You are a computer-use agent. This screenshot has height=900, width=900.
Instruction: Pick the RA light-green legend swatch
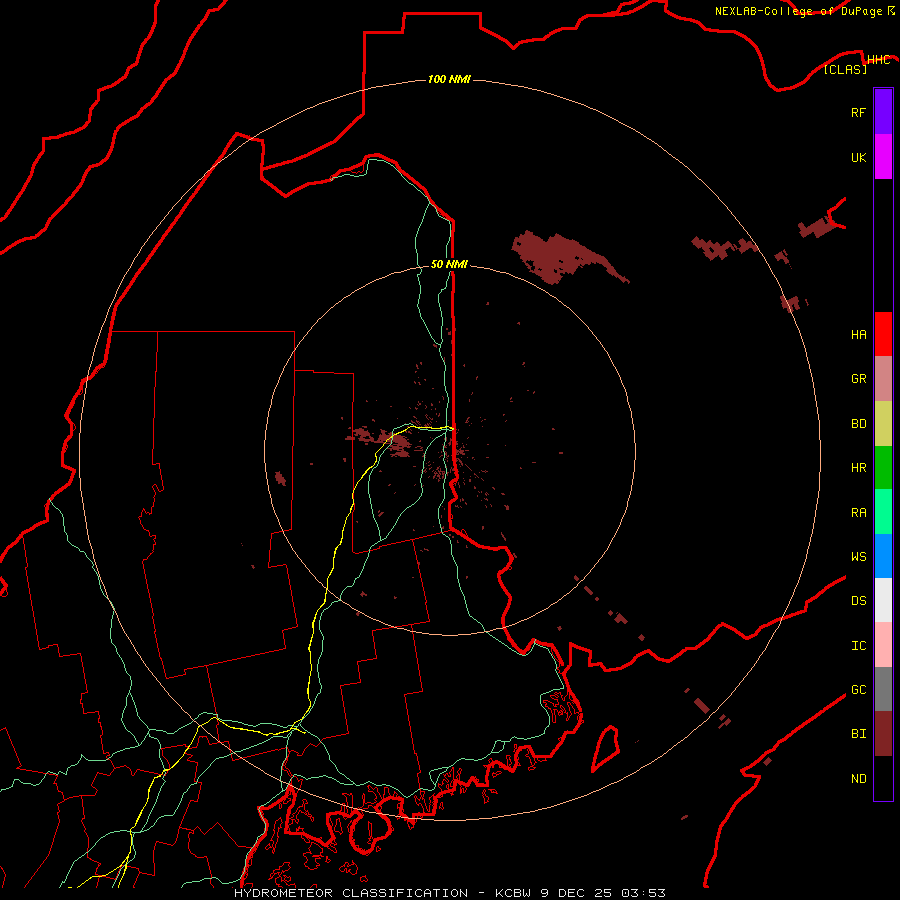[883, 512]
